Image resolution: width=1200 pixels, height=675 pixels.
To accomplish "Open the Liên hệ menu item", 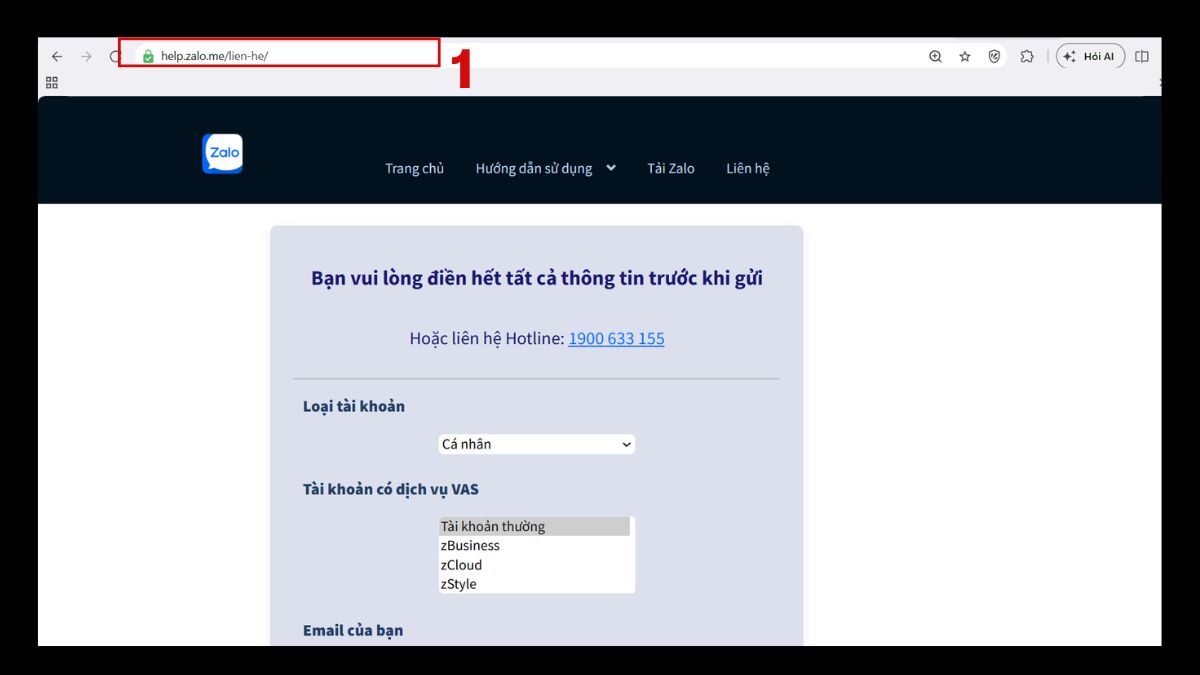I will (x=748, y=168).
